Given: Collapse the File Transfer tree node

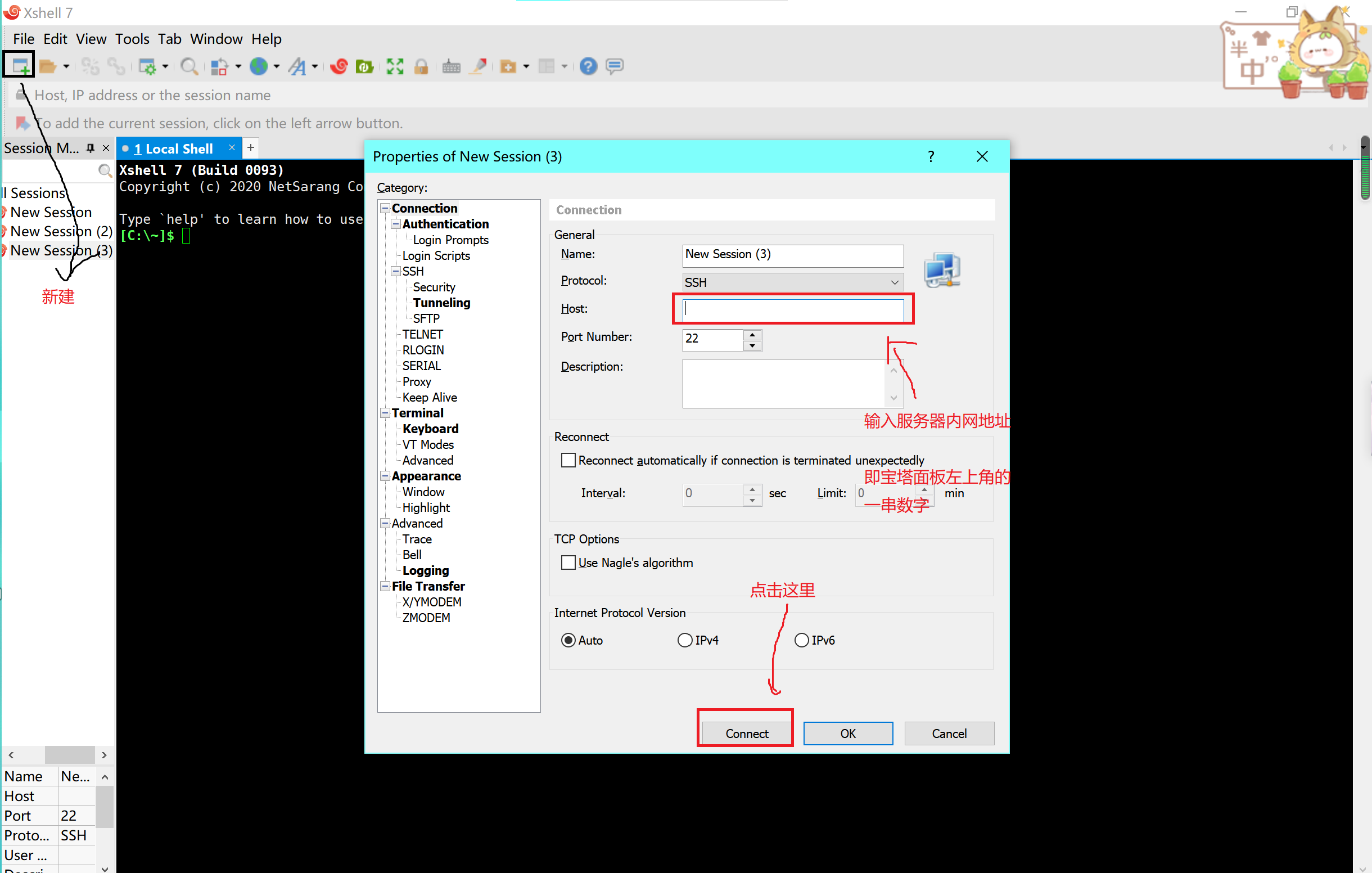Looking at the screenshot, I should pos(385,586).
